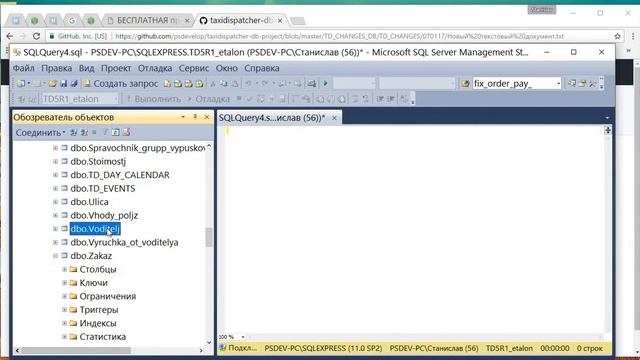Open the TD5R1_etalon database dropdown
Image resolution: width=640 pixels, height=360 pixels.
click(x=116, y=99)
